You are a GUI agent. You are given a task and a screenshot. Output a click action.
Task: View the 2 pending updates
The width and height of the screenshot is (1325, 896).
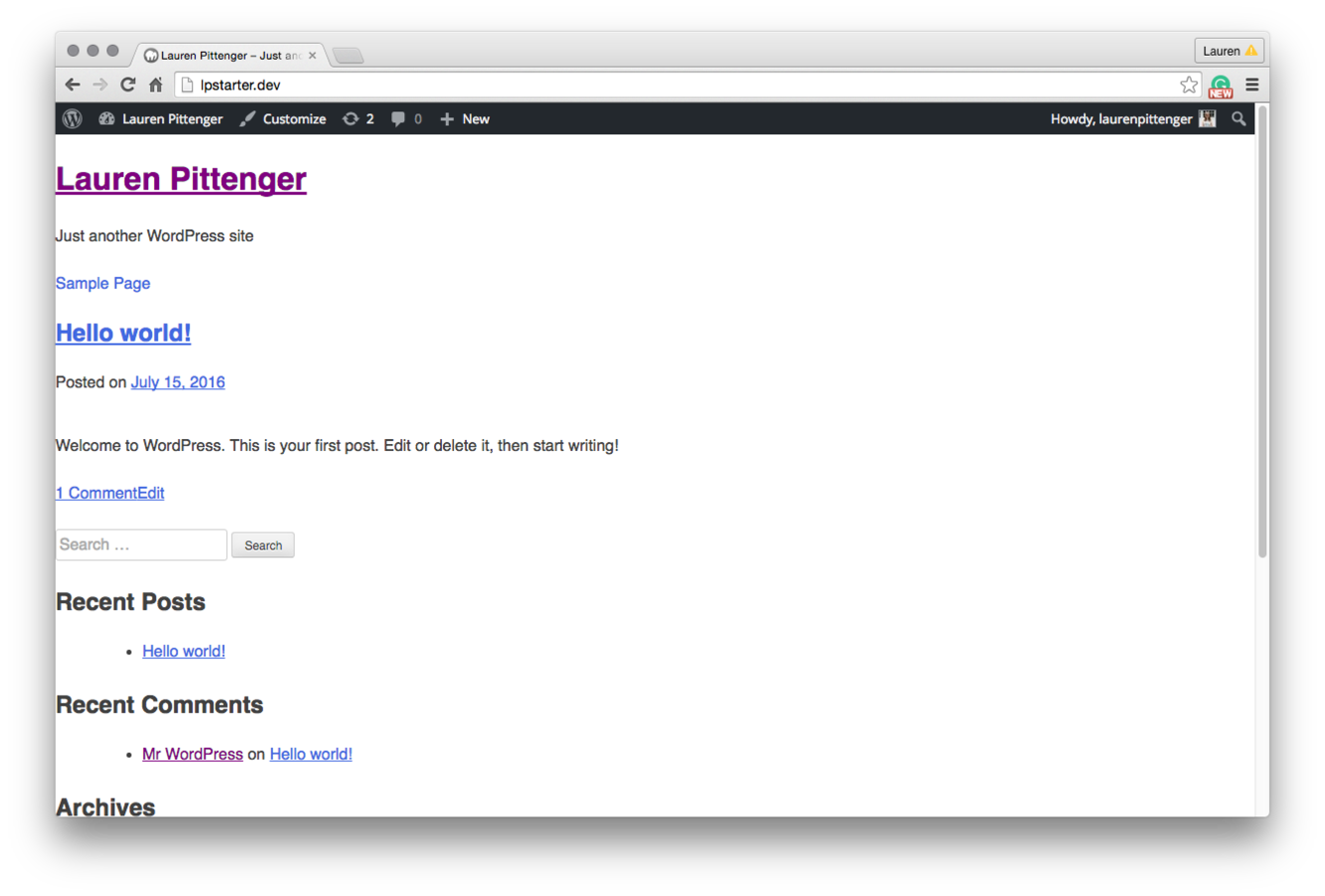click(358, 118)
